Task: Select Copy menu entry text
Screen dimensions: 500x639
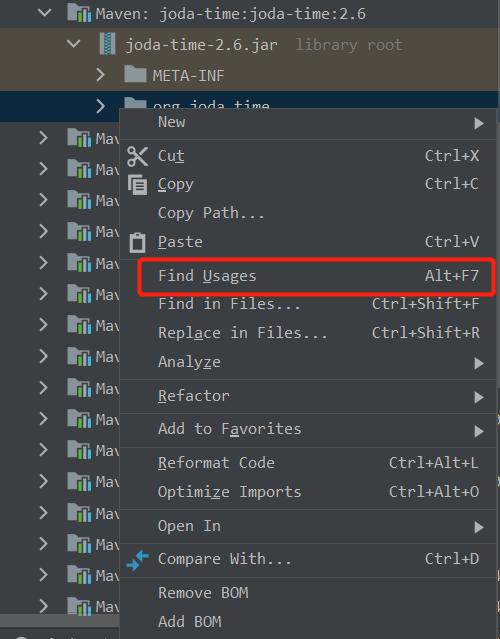Action: pyautogui.click(x=176, y=185)
